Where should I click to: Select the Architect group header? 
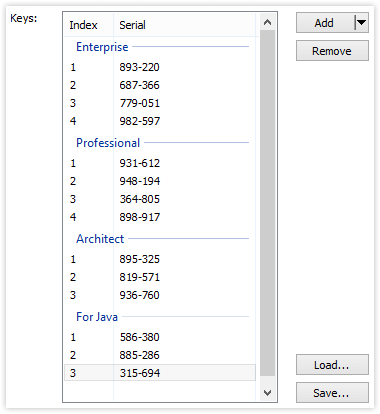(160, 239)
